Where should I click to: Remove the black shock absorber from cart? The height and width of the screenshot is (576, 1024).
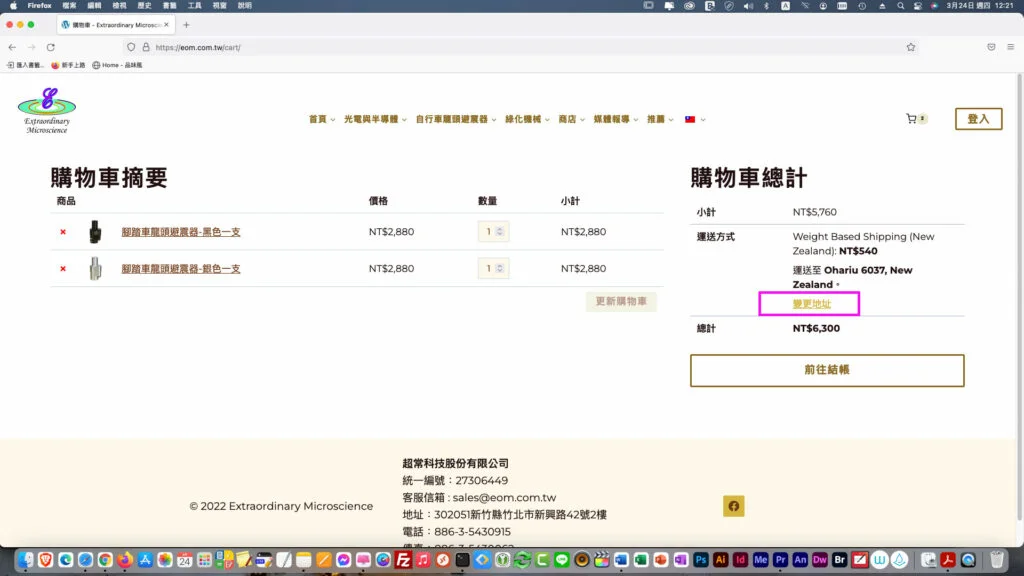pyautogui.click(x=63, y=232)
